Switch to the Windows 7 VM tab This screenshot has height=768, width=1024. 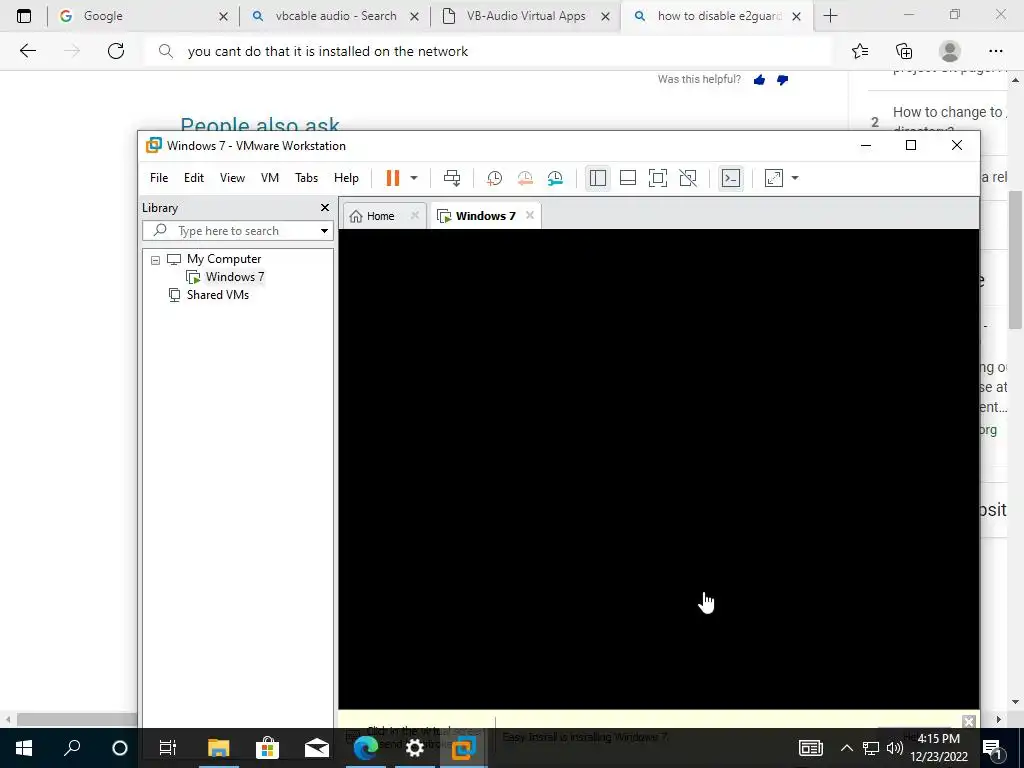(x=485, y=216)
